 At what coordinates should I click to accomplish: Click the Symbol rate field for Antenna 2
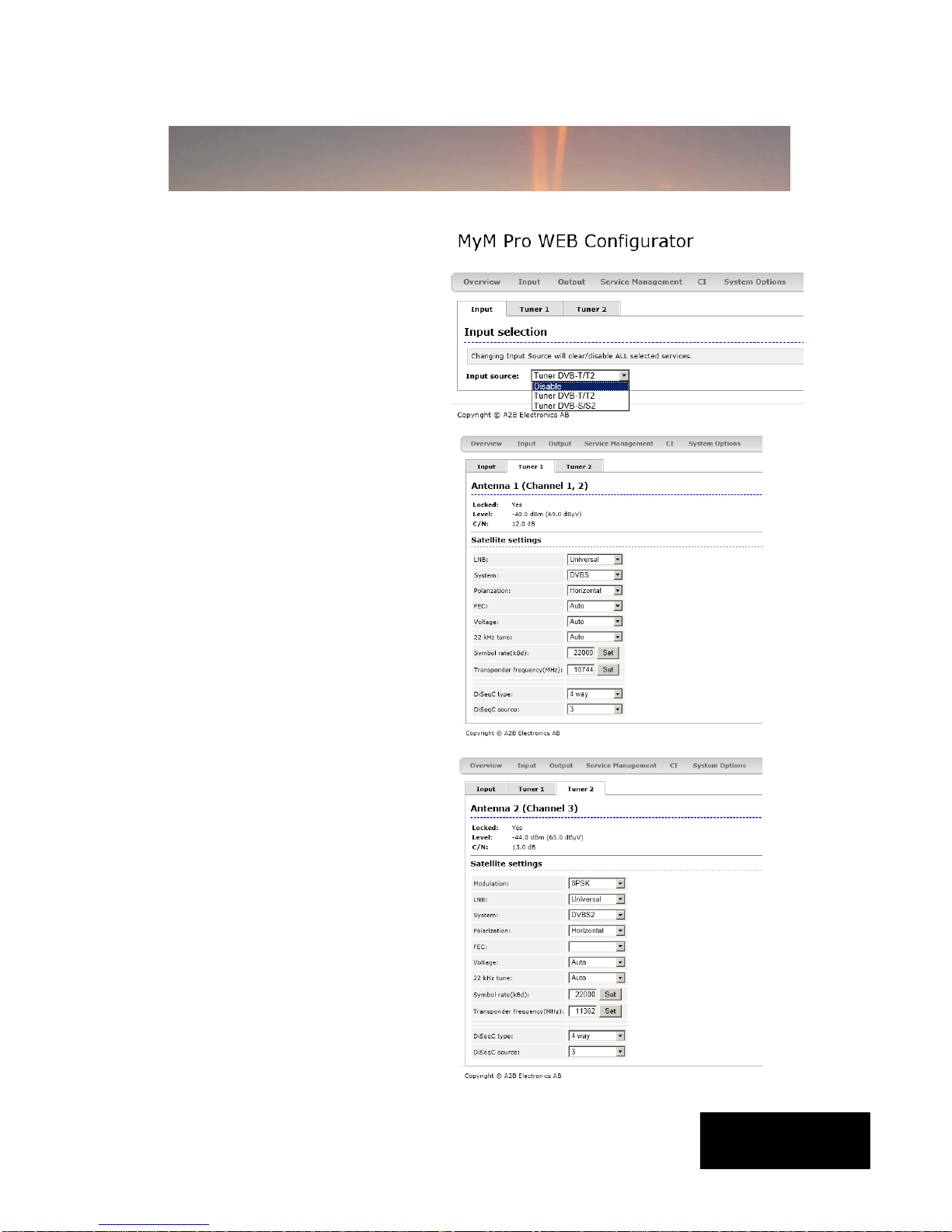pos(583,994)
